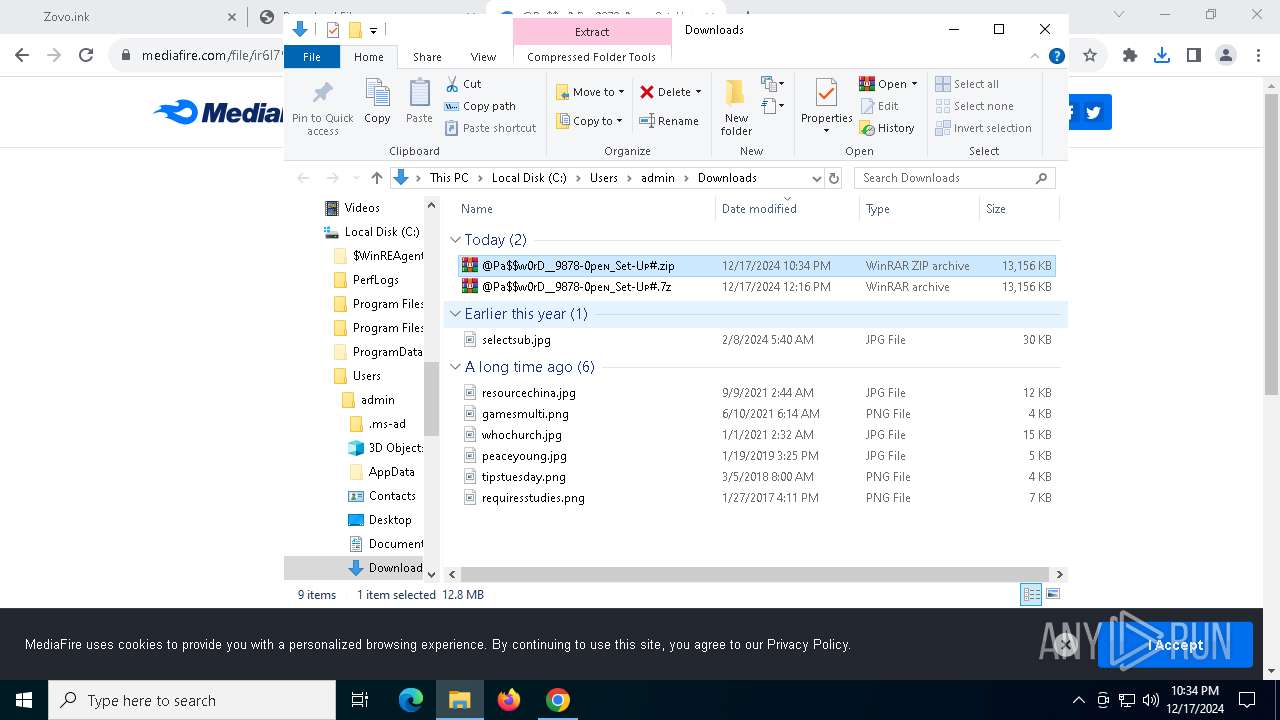Switch to the View ribbon tab
1280x720 pixels.
coord(483,57)
